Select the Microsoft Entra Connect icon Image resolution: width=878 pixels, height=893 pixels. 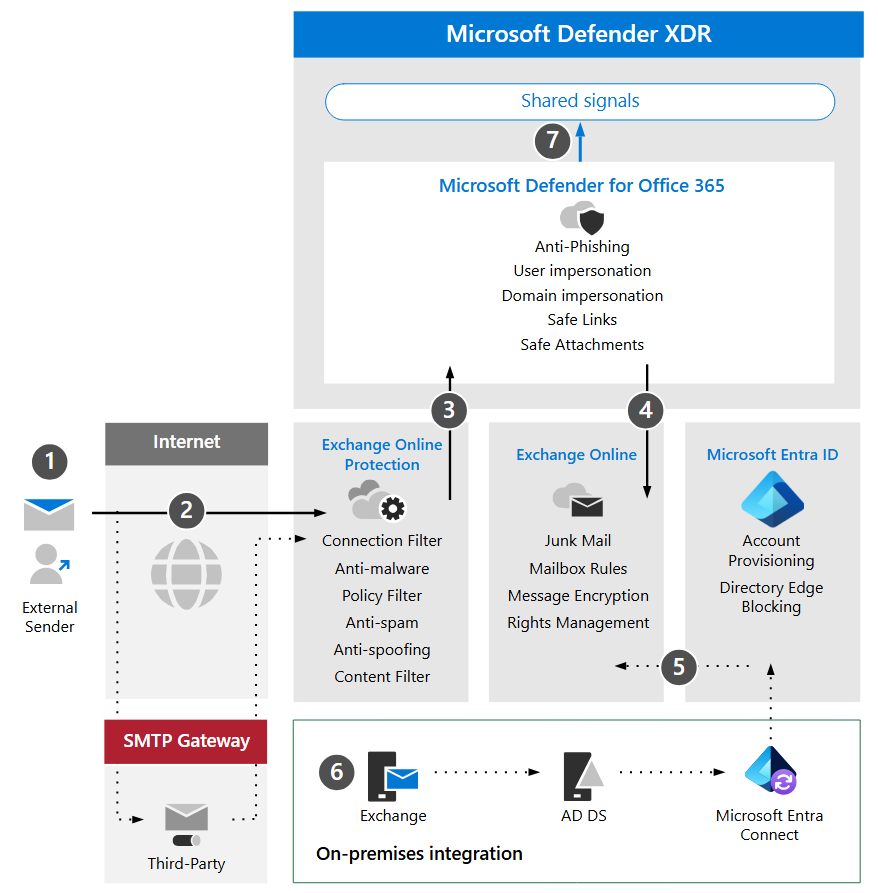(x=770, y=771)
